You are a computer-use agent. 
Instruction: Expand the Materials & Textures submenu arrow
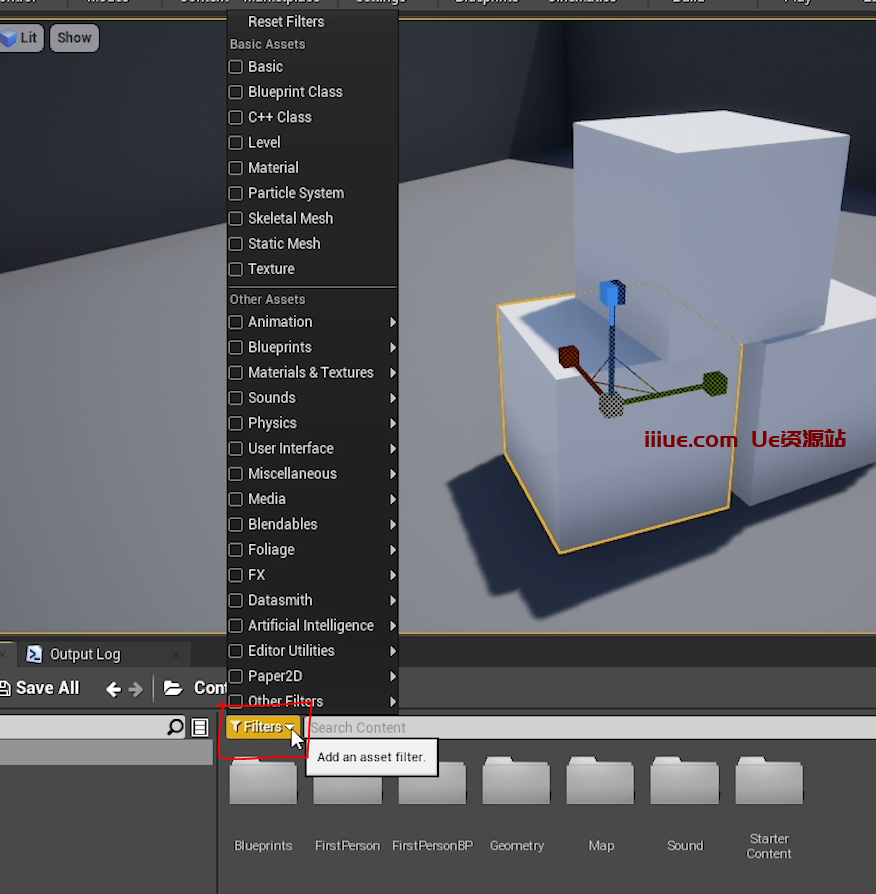(393, 373)
